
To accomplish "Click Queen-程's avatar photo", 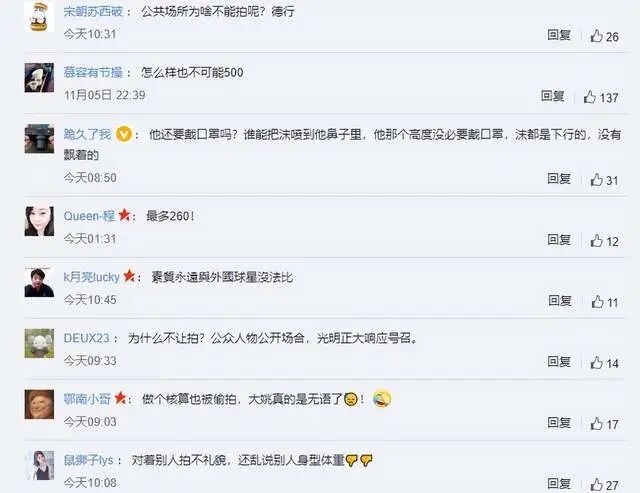I will click(x=39, y=221).
